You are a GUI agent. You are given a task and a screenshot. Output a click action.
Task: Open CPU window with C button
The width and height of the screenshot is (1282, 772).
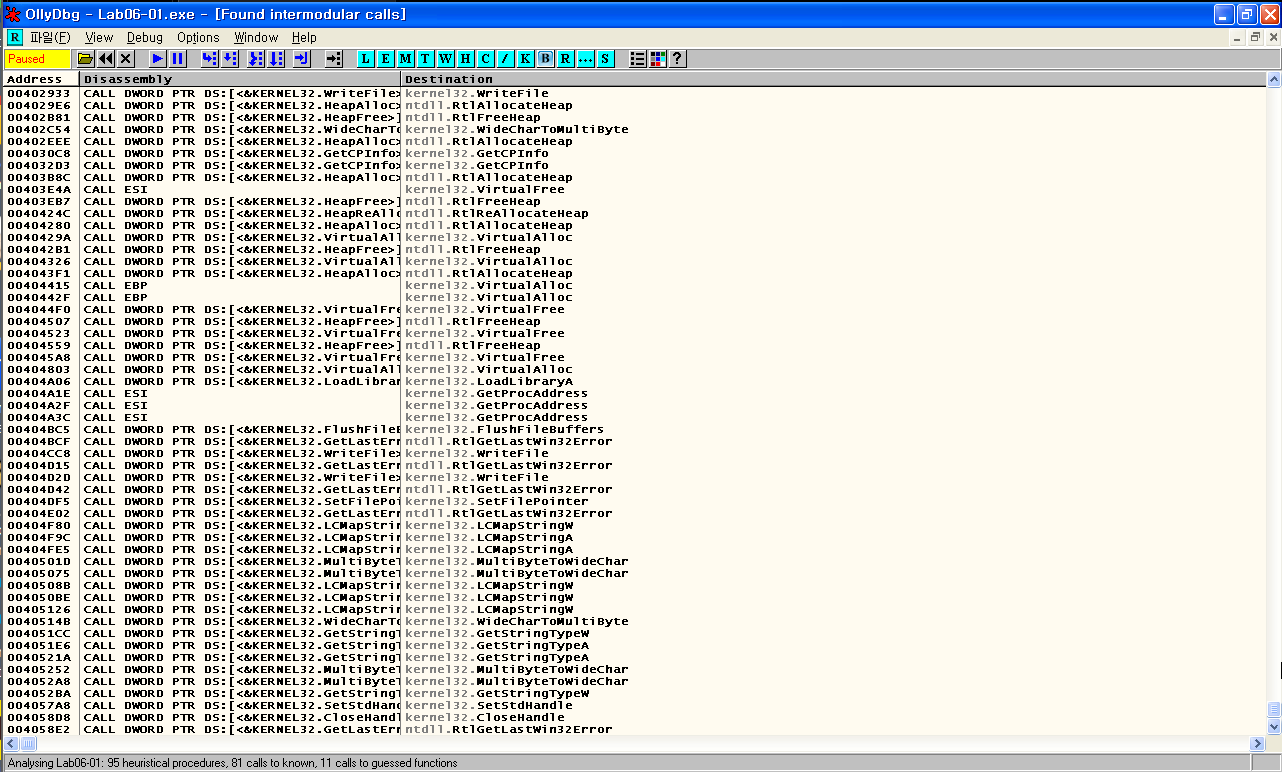pos(485,59)
